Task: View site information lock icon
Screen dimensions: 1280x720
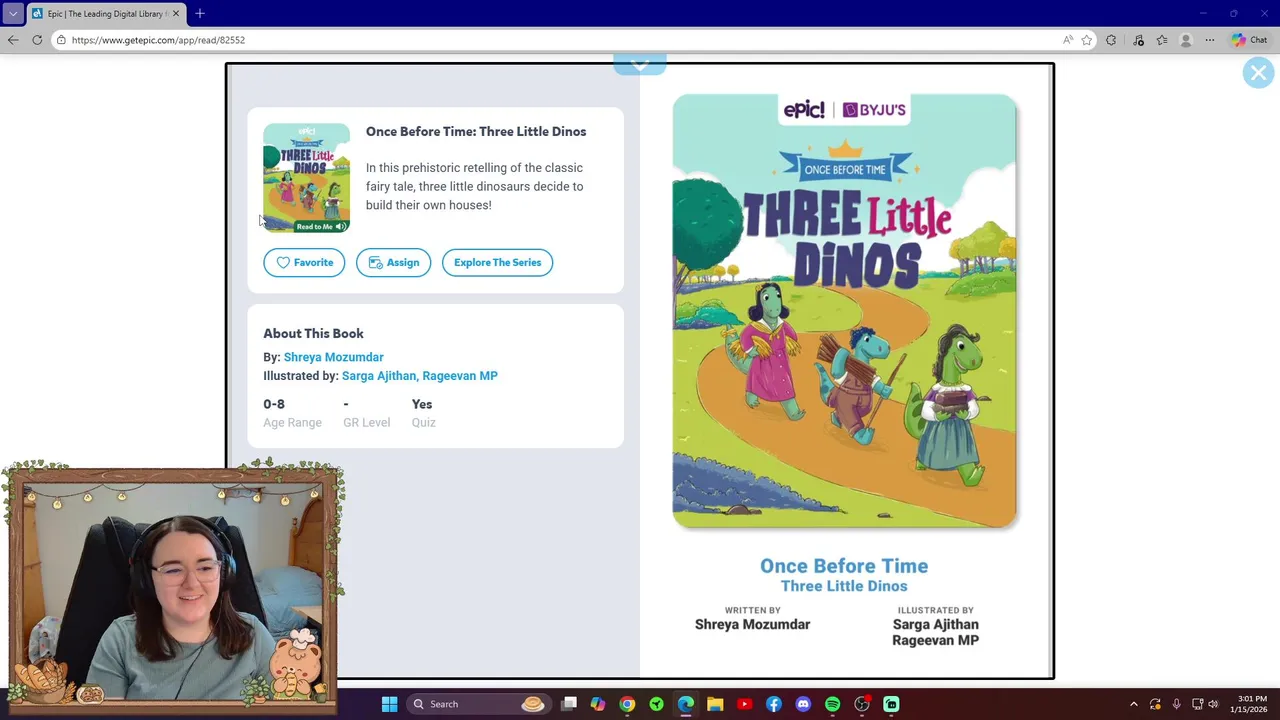Action: pos(61,40)
